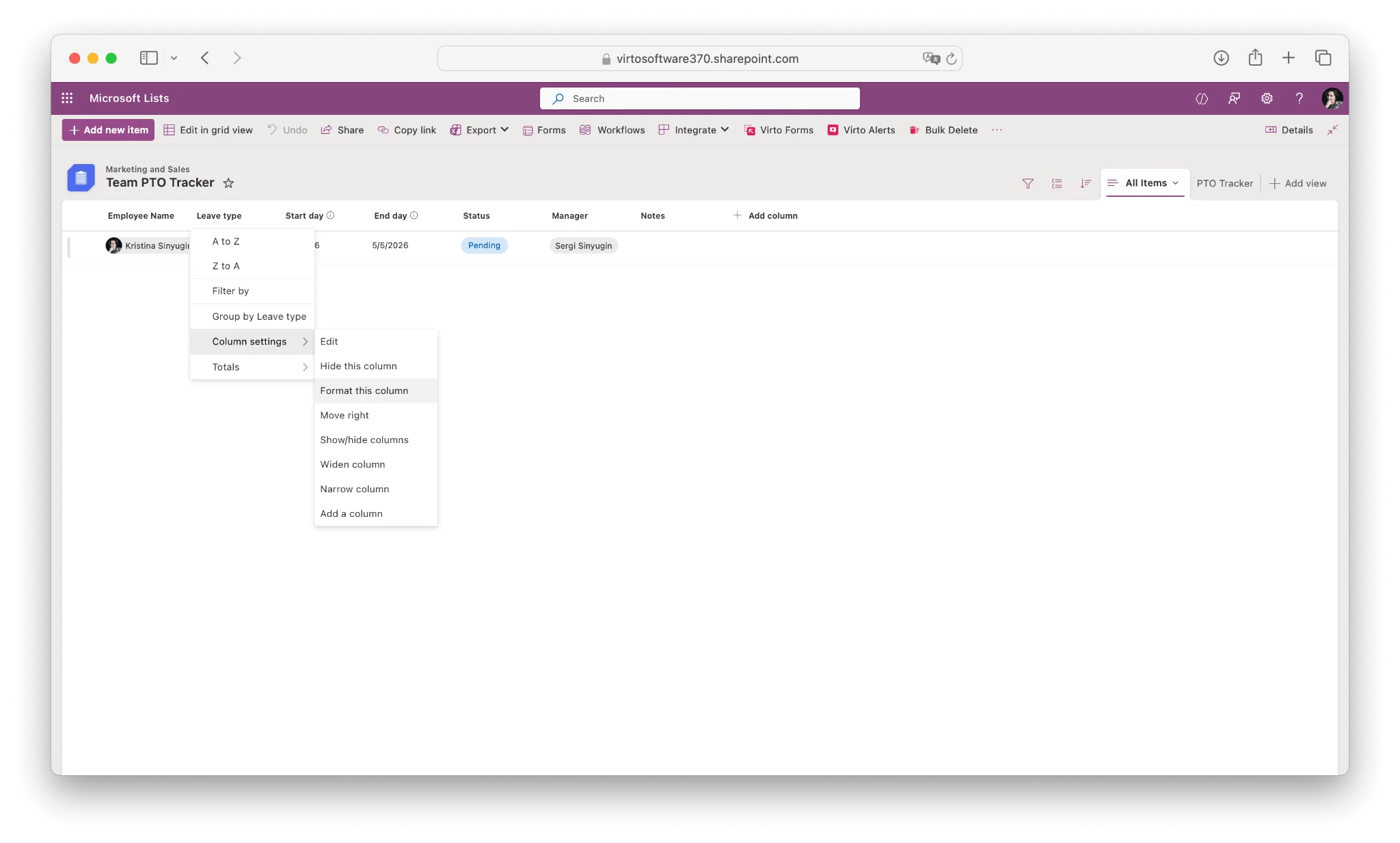This screenshot has height=843, width=1400.
Task: Show the End day column info icon
Action: click(x=414, y=215)
